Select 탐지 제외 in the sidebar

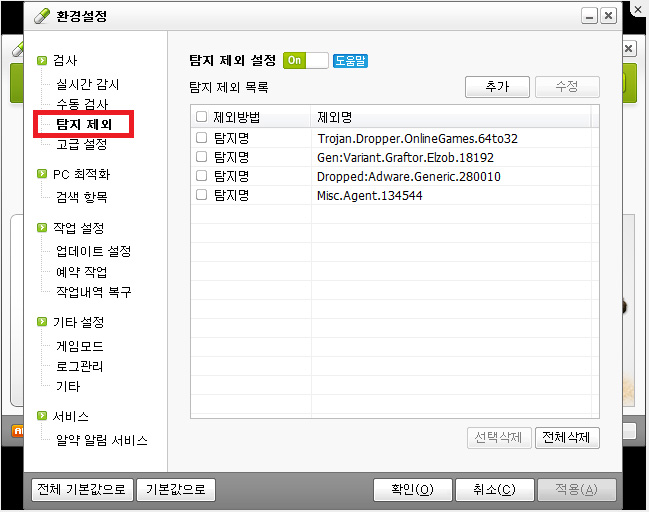[84, 124]
